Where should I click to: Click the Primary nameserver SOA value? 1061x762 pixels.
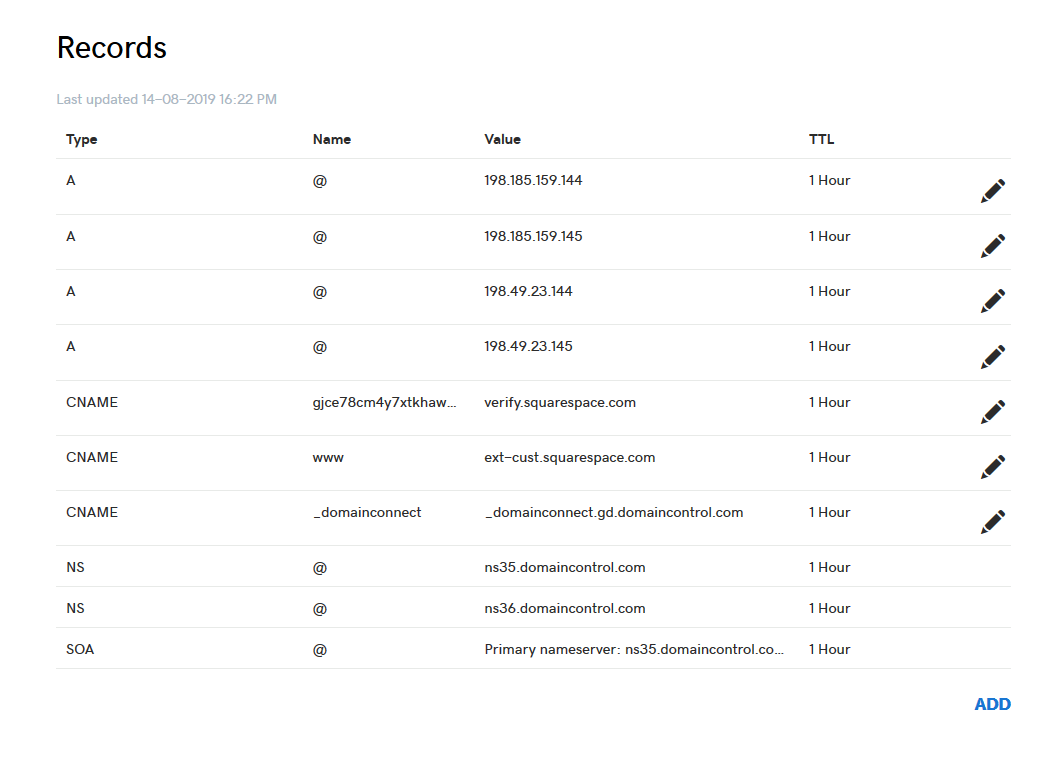coord(634,650)
